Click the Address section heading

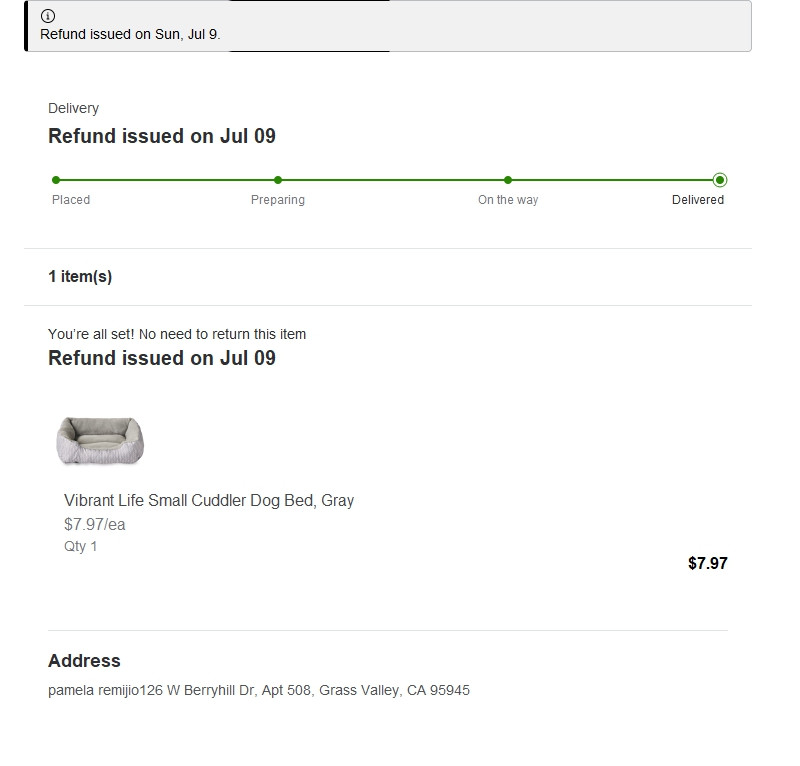click(84, 661)
